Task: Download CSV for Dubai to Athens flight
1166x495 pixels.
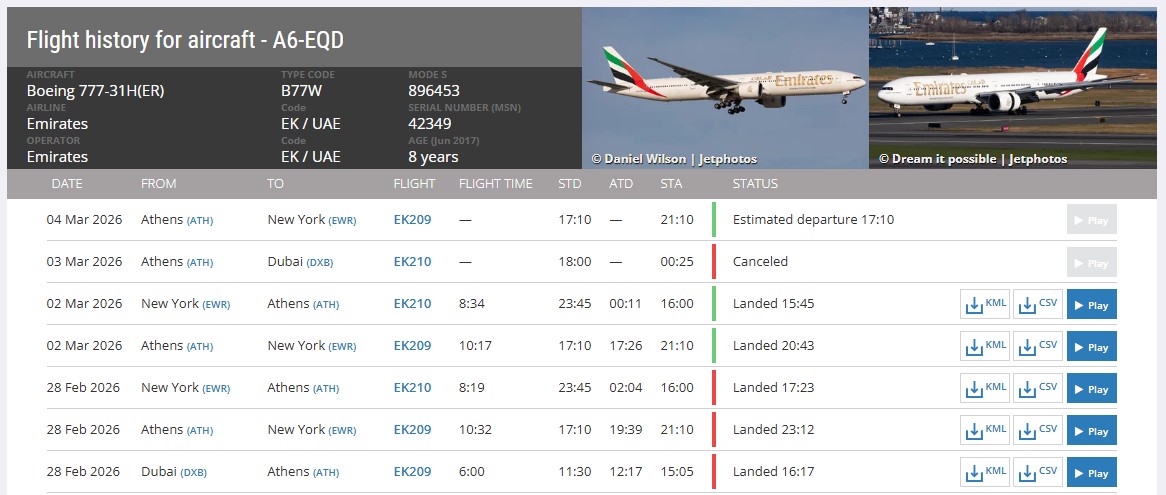Action: pos(1038,472)
